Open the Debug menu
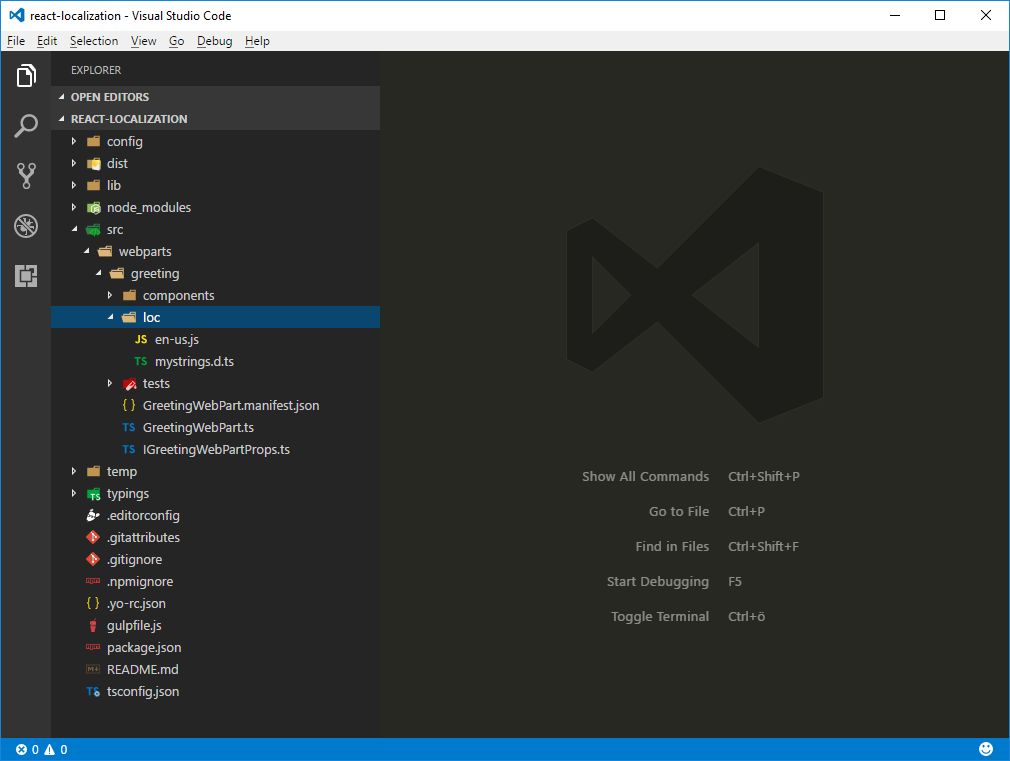 tap(214, 40)
